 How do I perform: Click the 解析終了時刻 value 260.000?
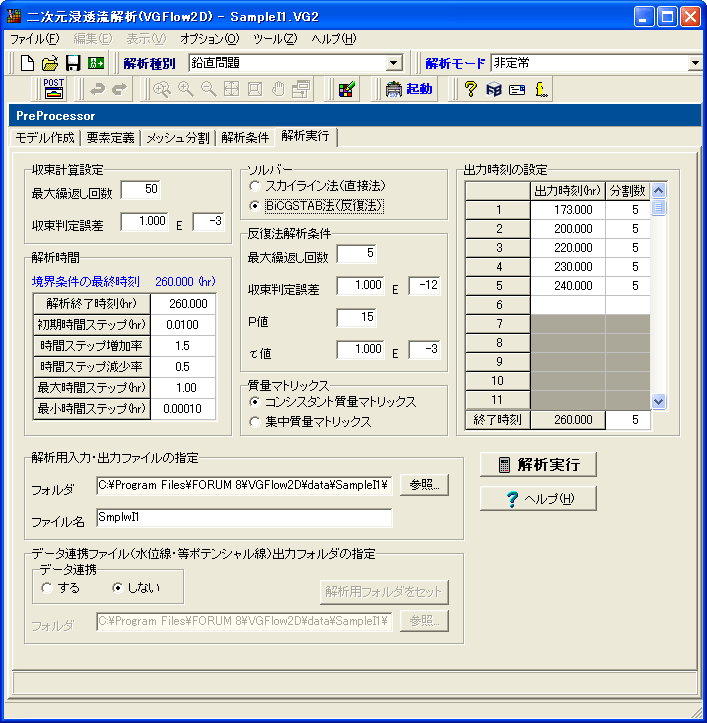click(183, 304)
